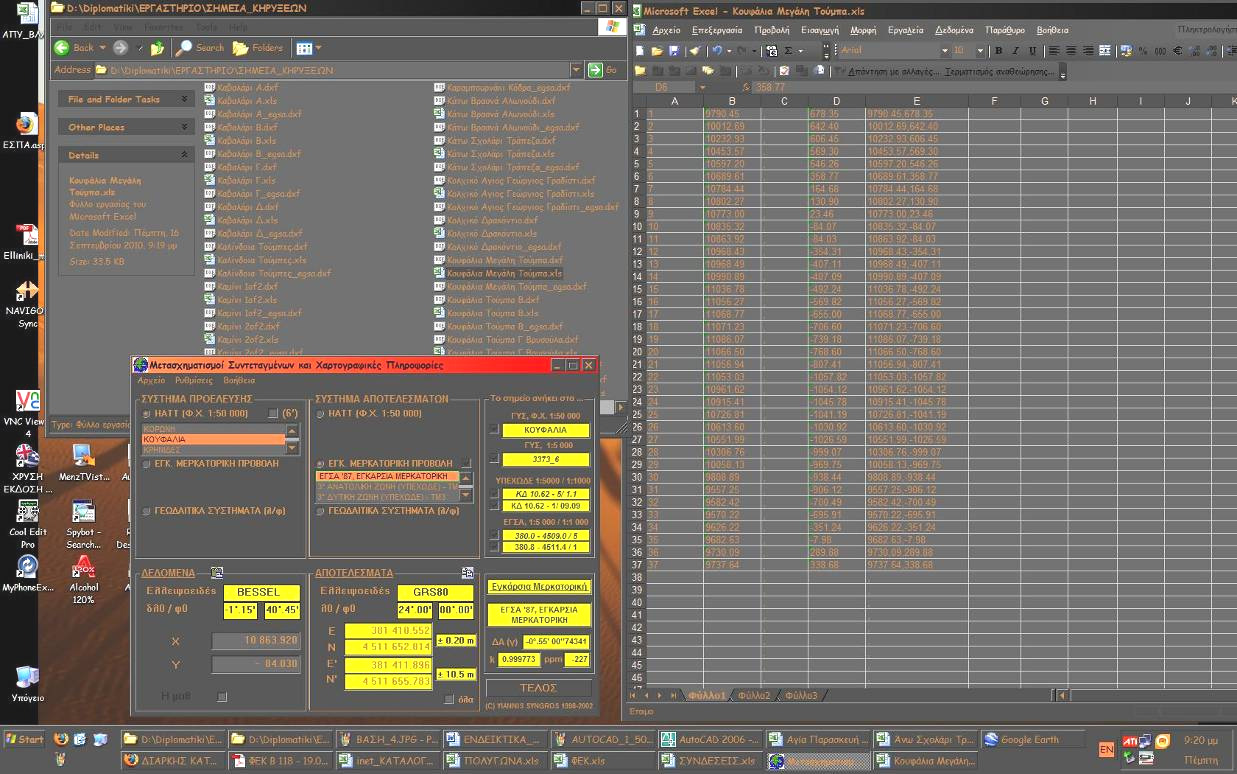Select ΓΕΩΔΑΙΤΙΚΑ ΣΥΣΤΗΜΑΤΑ radio in results system
This screenshot has height=774, width=1237.
[x=321, y=511]
